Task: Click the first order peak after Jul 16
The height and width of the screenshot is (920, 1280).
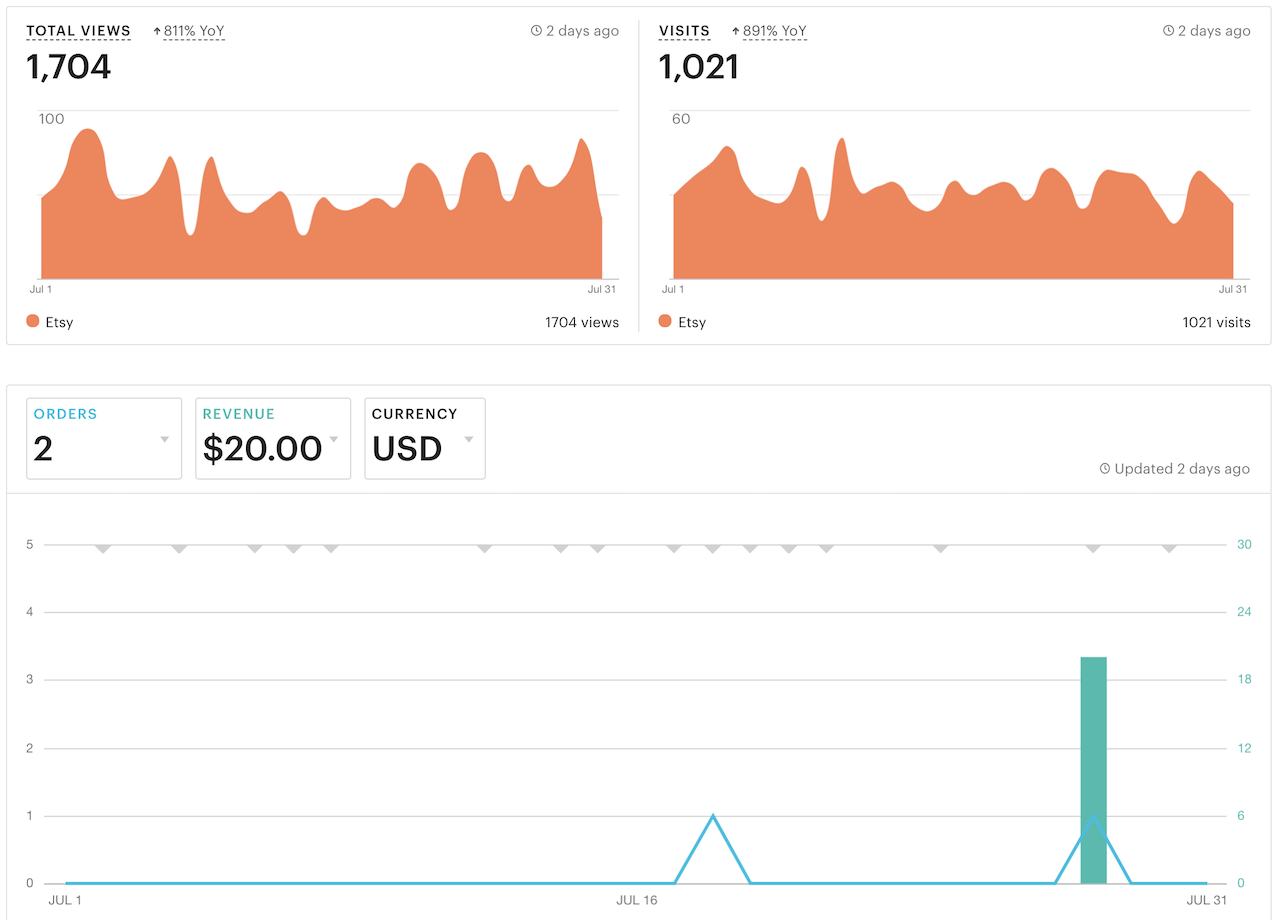Action: pyautogui.click(x=713, y=816)
